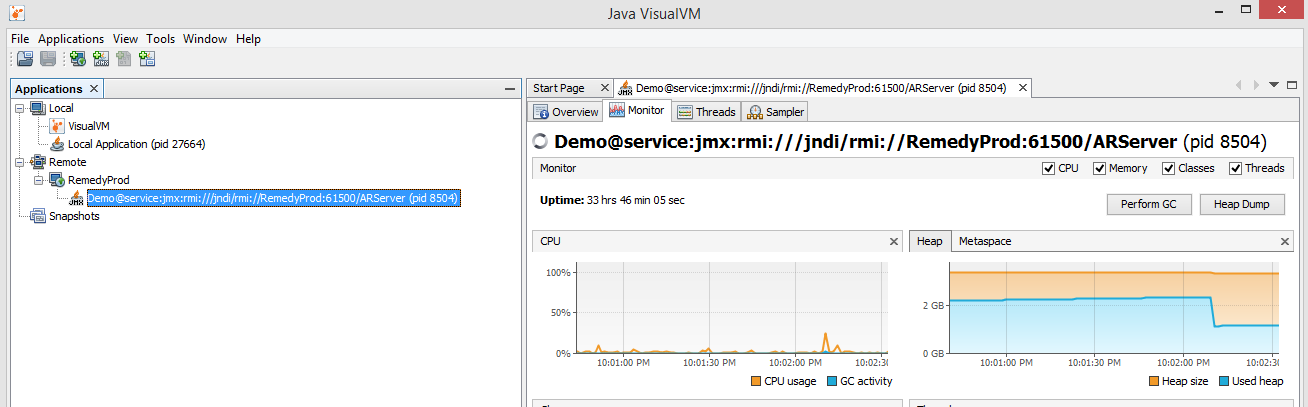The height and width of the screenshot is (407, 1308).
Task: Collapse the Local tree node
Action: click(x=20, y=108)
